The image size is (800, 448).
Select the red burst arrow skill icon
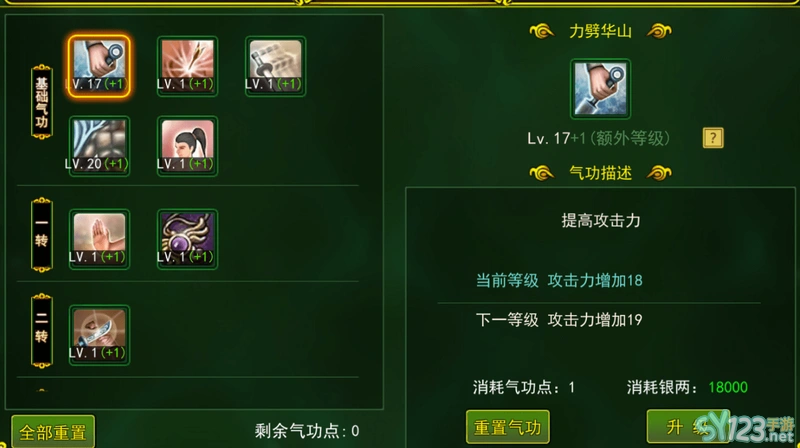[187, 66]
